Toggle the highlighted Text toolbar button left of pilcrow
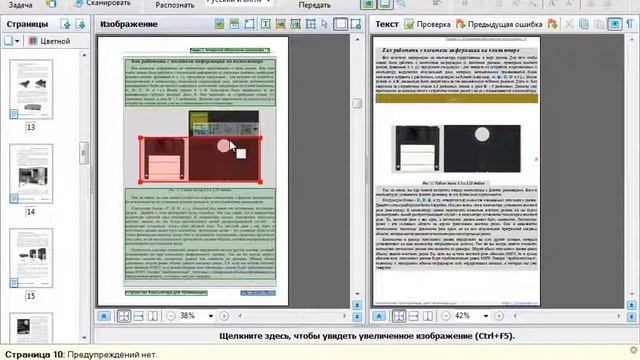The height and width of the screenshot is (360, 640). click(x=615, y=24)
